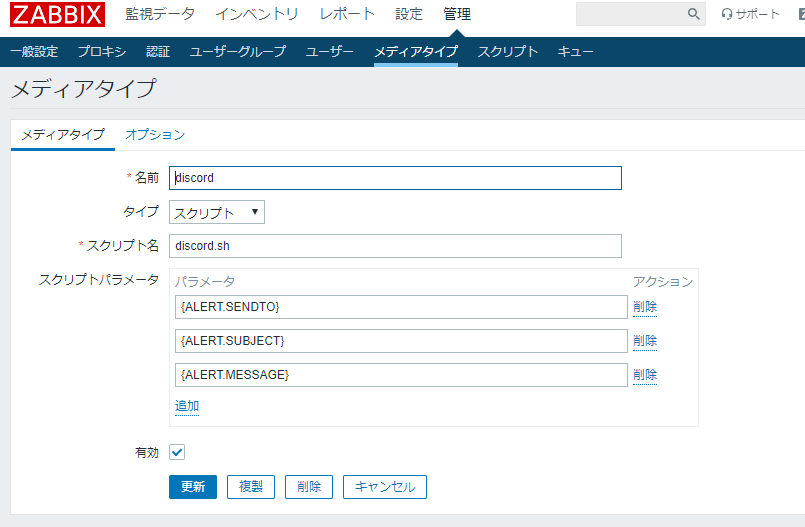Toggle the 有効 checkbox
This screenshot has width=805, height=527.
click(x=177, y=452)
